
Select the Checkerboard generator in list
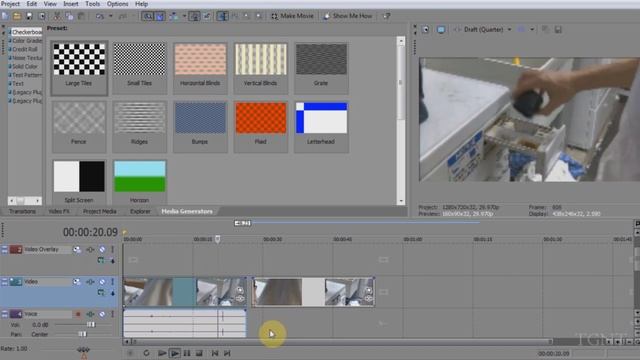pos(26,32)
